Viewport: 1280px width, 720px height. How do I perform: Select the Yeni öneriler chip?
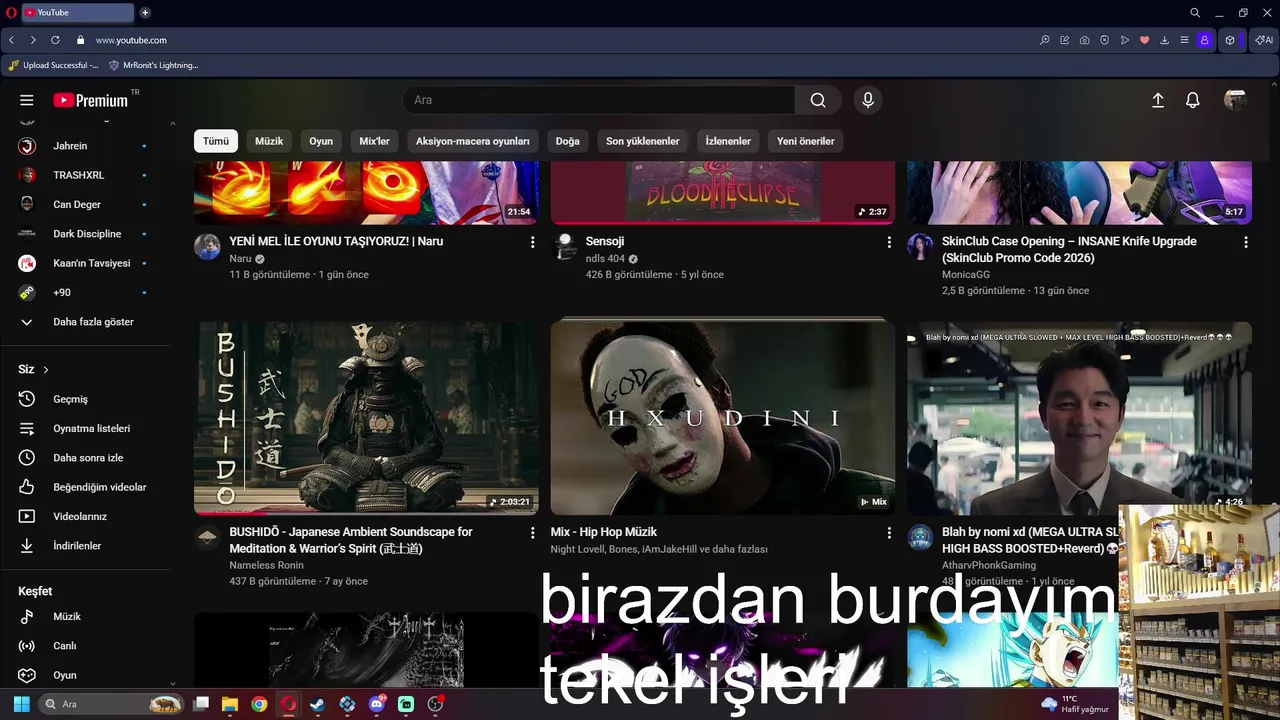point(806,141)
